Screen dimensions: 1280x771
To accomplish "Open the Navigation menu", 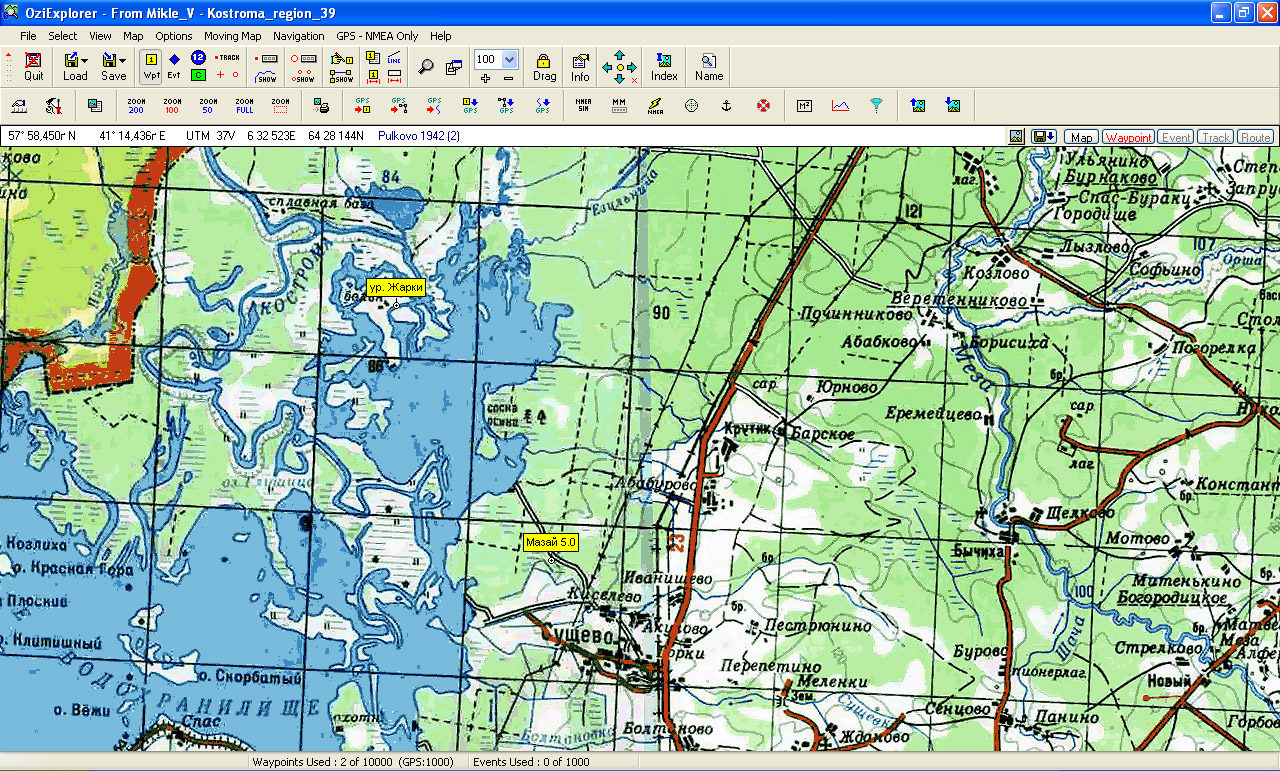I will pyautogui.click(x=298, y=36).
